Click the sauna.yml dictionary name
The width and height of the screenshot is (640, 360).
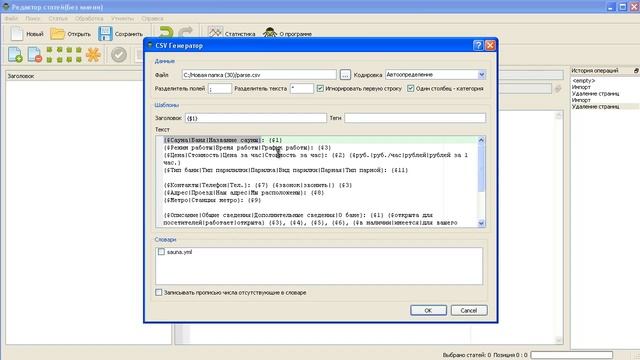tap(179, 252)
